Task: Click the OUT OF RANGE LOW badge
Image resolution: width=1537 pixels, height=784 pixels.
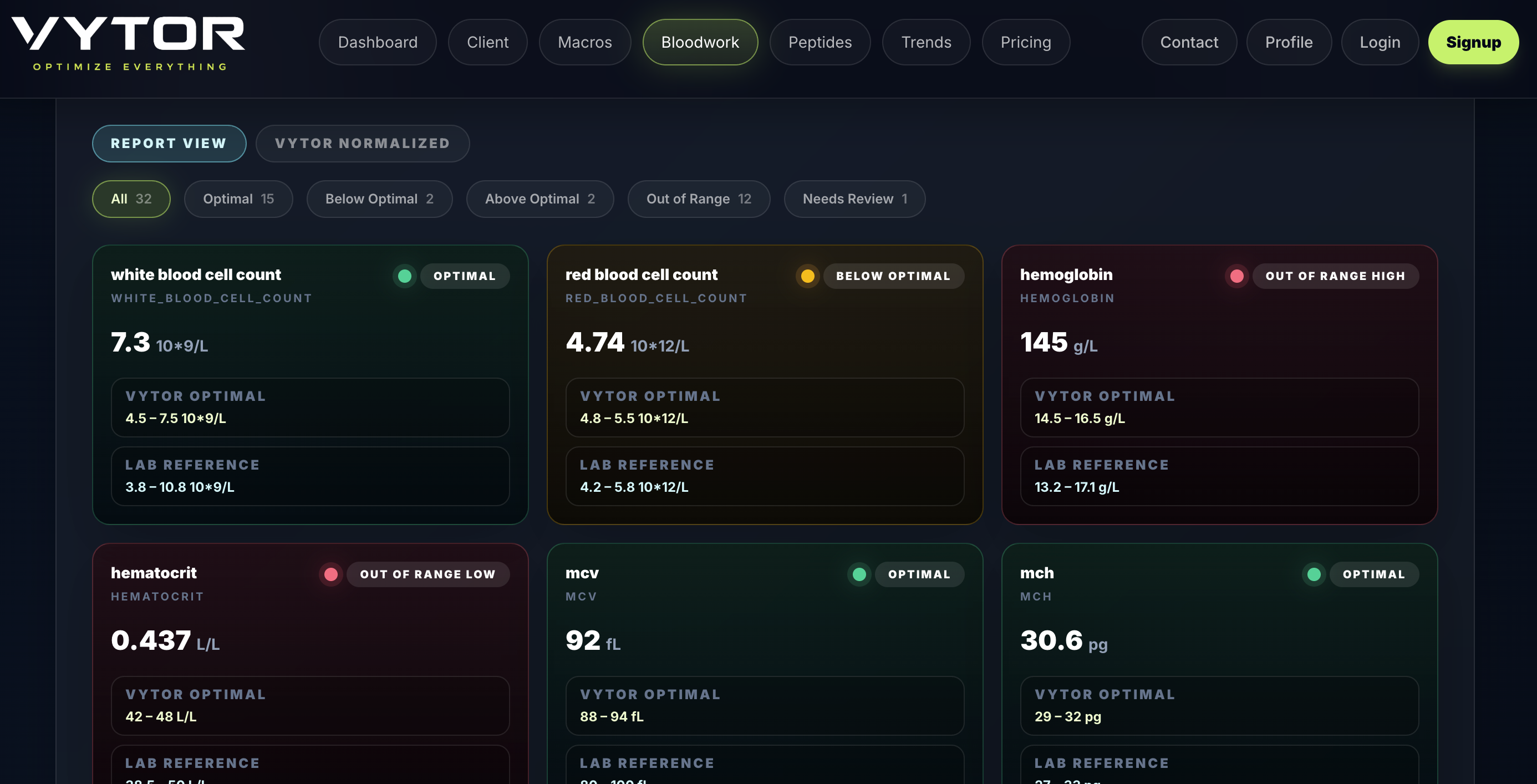Action: (428, 574)
